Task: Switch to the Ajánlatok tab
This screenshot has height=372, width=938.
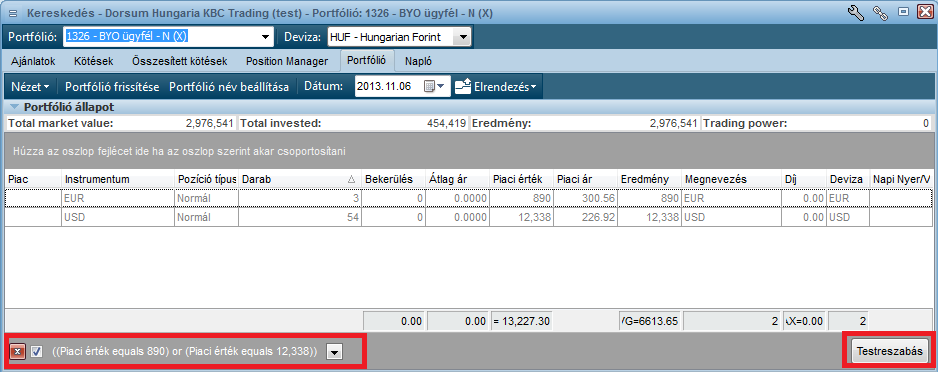Action: pos(34,61)
